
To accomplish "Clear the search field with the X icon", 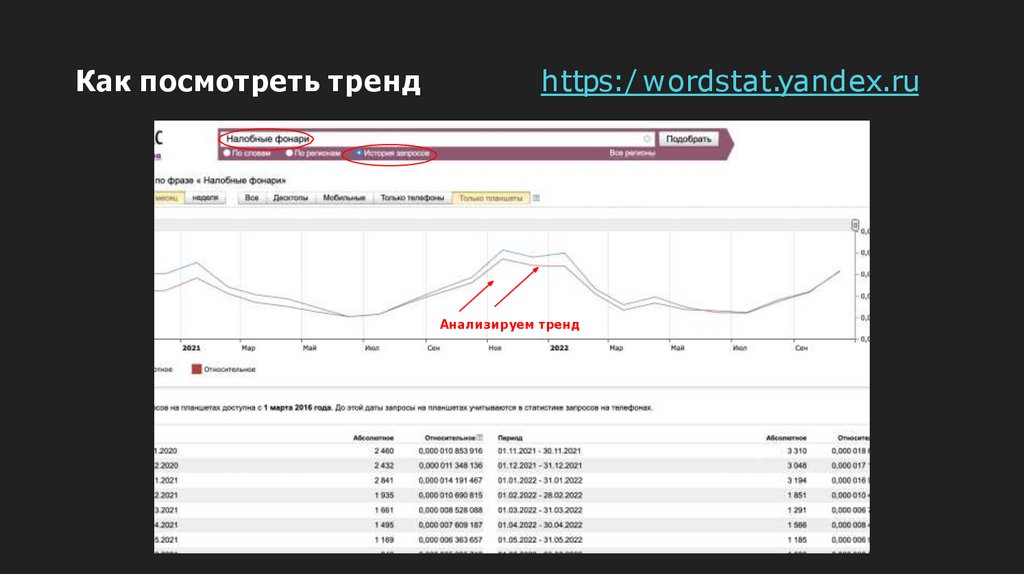I will click(x=647, y=139).
